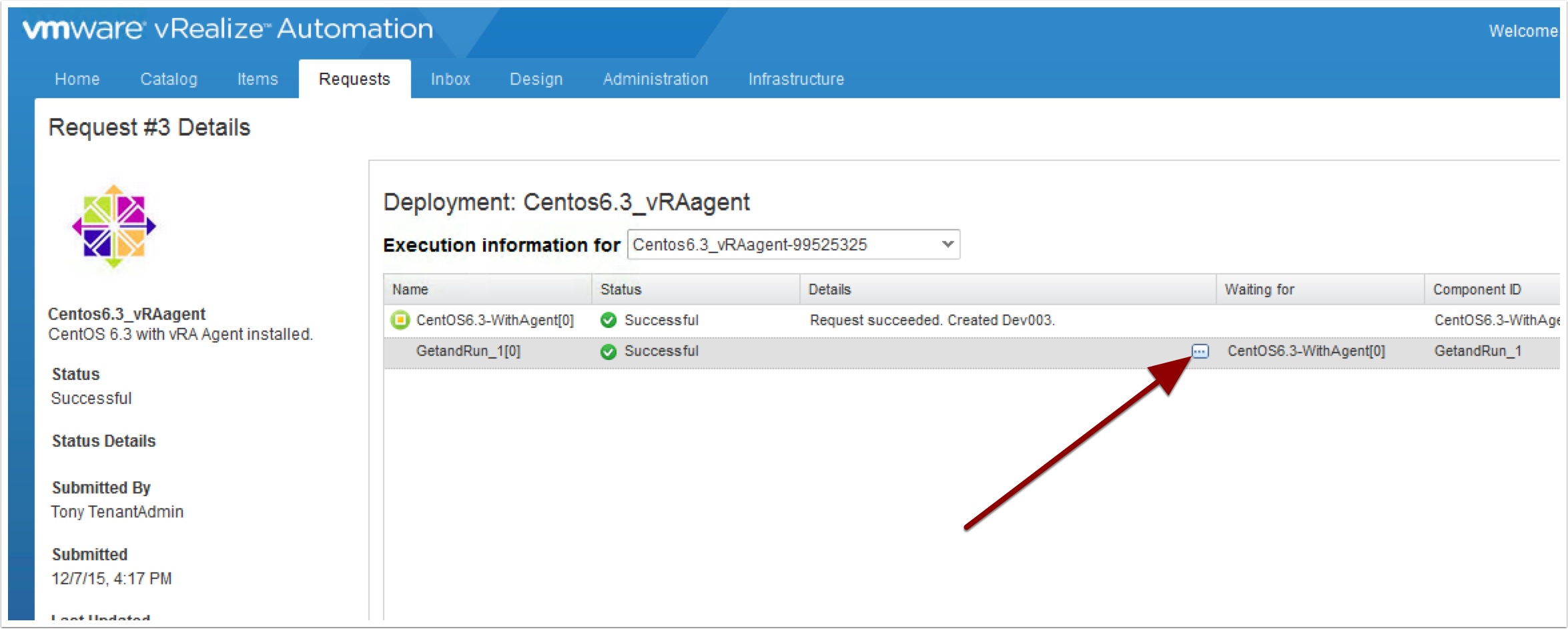Viewport: 1568px width, 629px height.
Task: Click green checkmark beside CentOS6.3-WithAgent status
Action: (608, 321)
